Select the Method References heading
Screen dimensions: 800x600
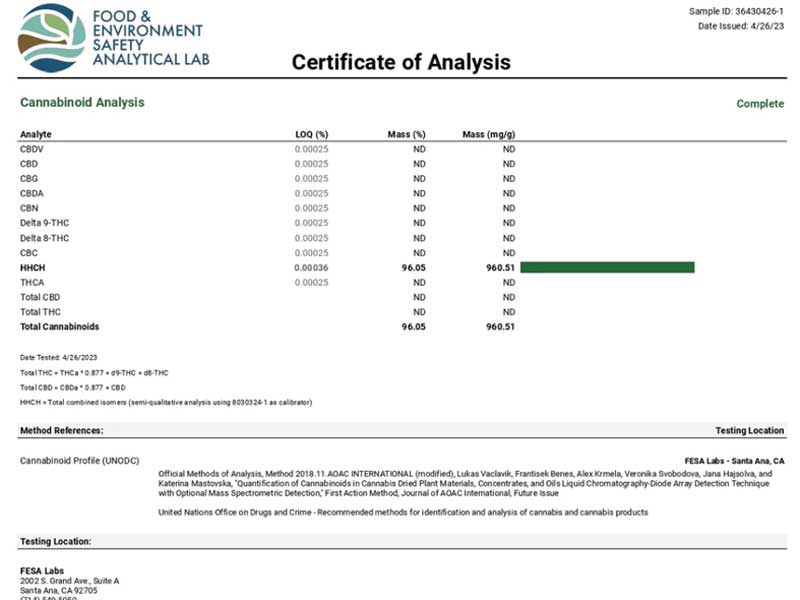[x=61, y=430]
